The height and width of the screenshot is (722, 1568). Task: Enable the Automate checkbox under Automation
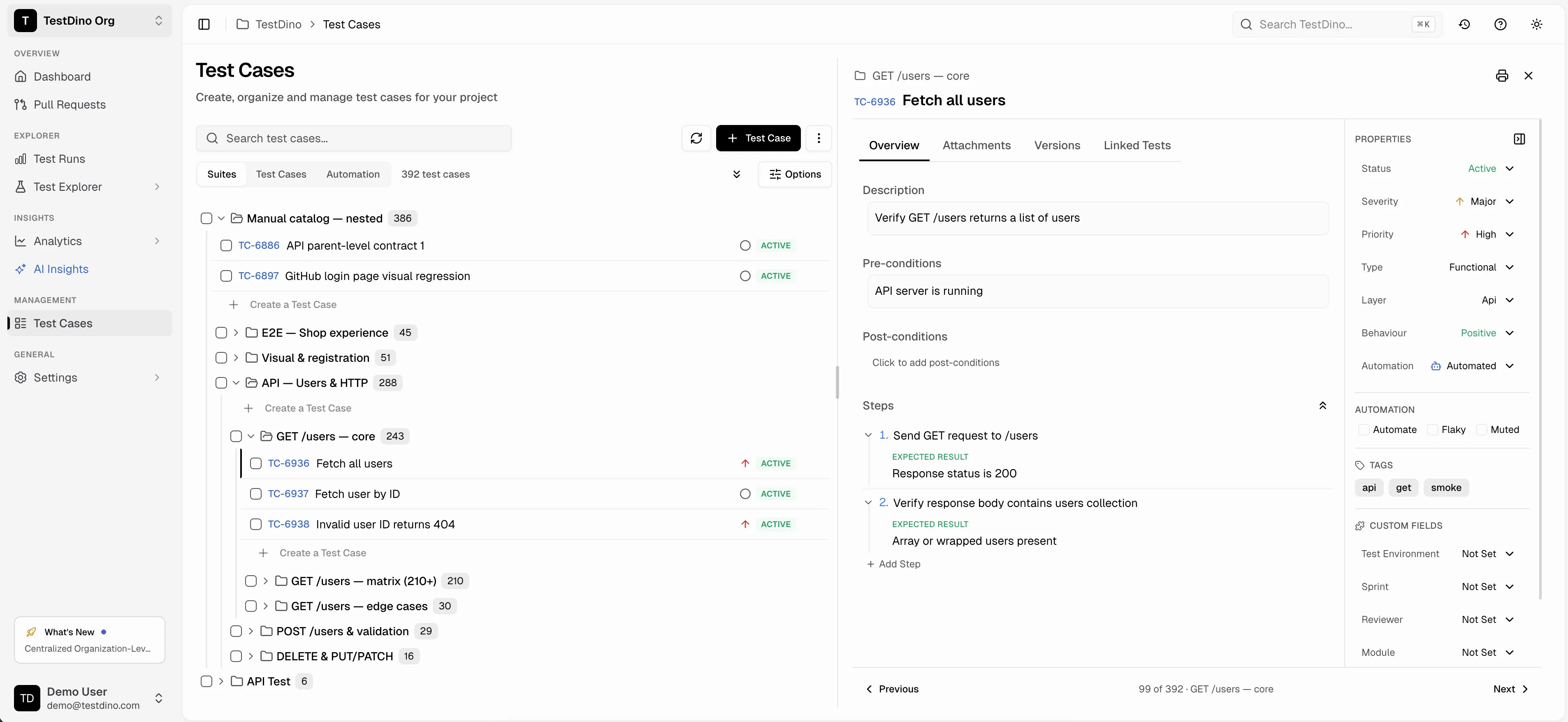pyautogui.click(x=1365, y=429)
